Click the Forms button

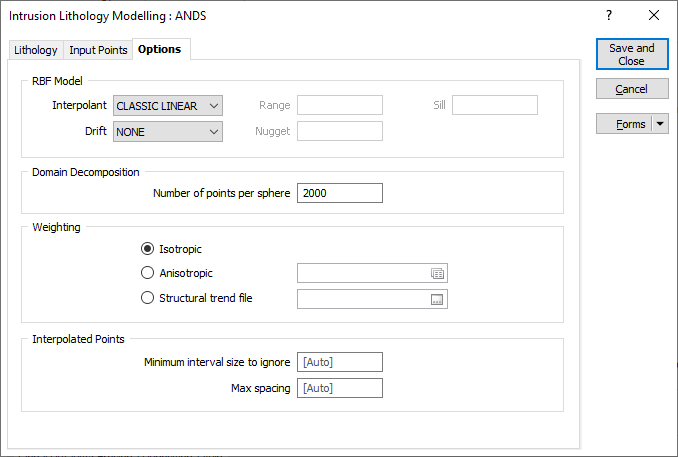point(624,124)
